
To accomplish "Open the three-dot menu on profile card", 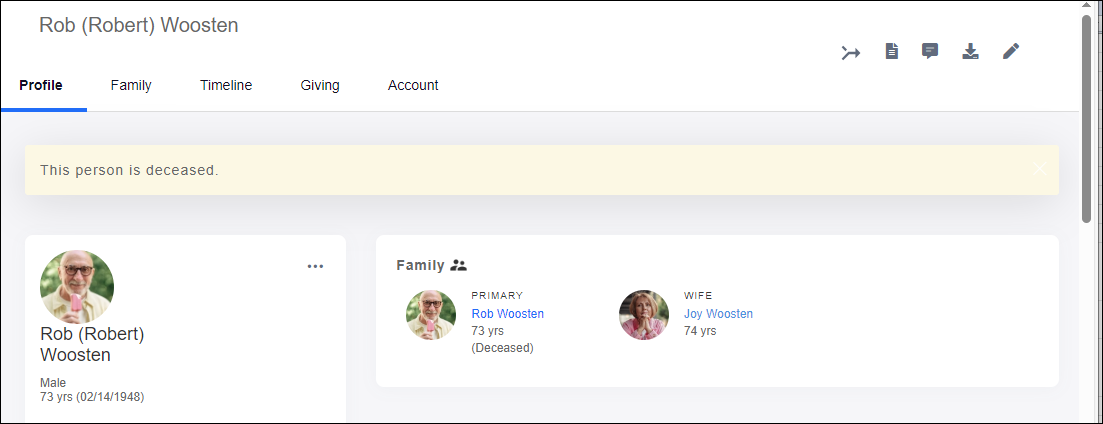I will (316, 266).
